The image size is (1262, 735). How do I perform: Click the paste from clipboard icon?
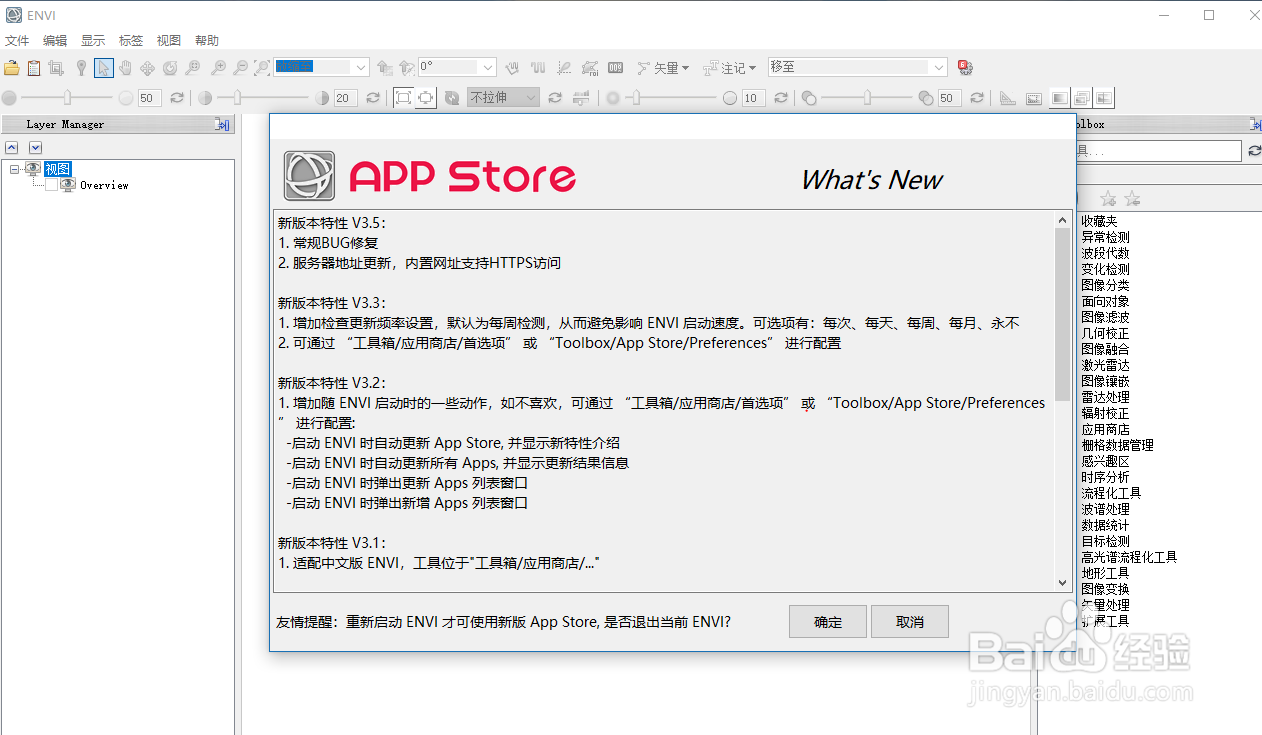(34, 67)
